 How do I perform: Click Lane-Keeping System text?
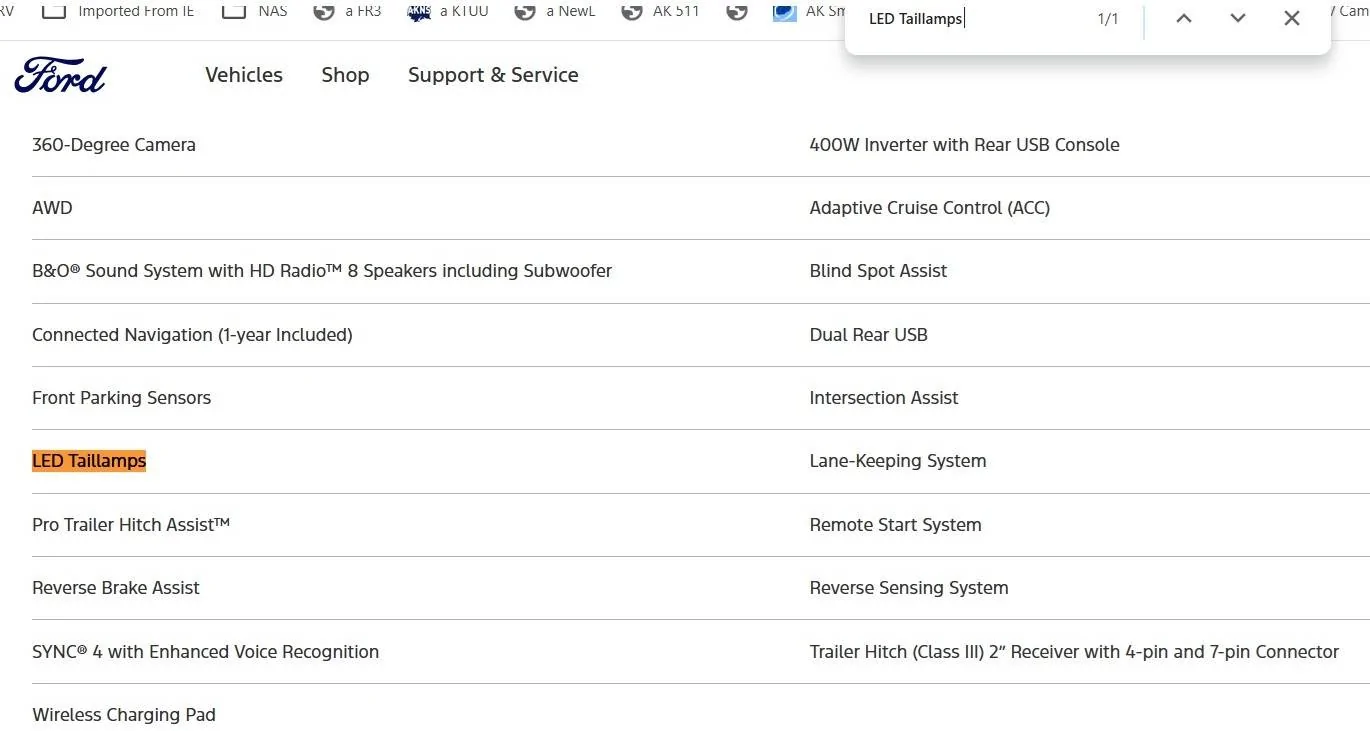[x=898, y=461]
